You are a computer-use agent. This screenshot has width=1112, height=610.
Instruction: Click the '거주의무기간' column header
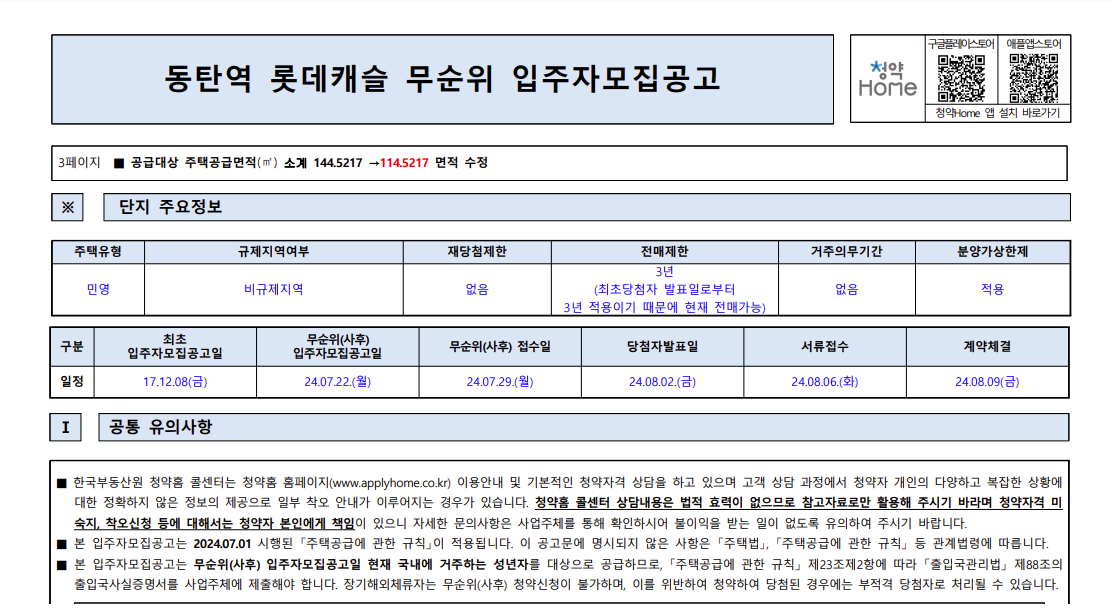pyautogui.click(x=847, y=252)
